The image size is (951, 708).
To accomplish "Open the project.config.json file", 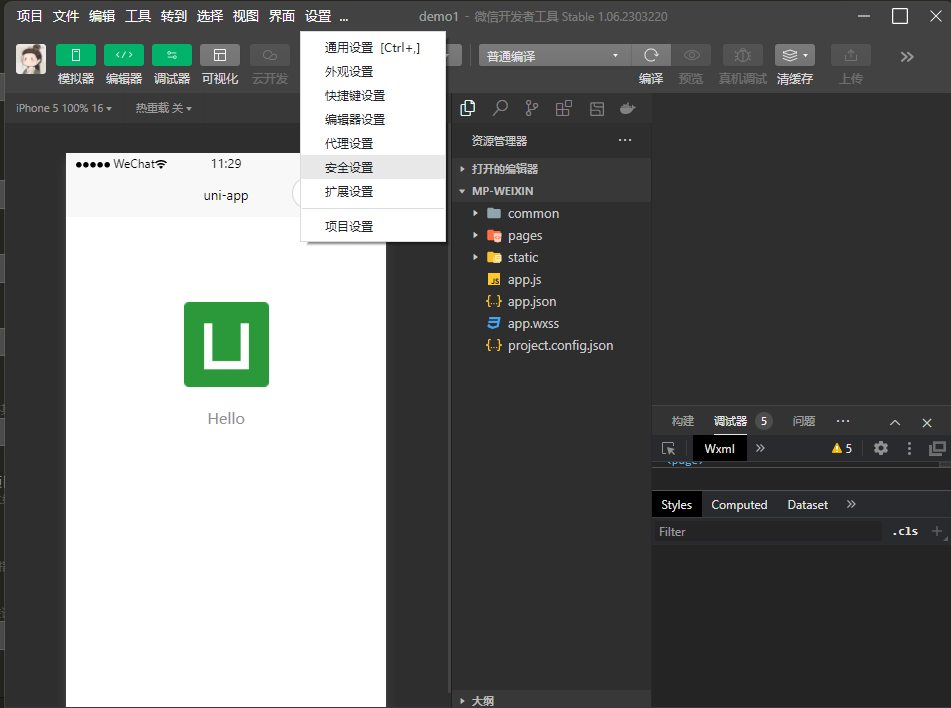I will (552, 345).
